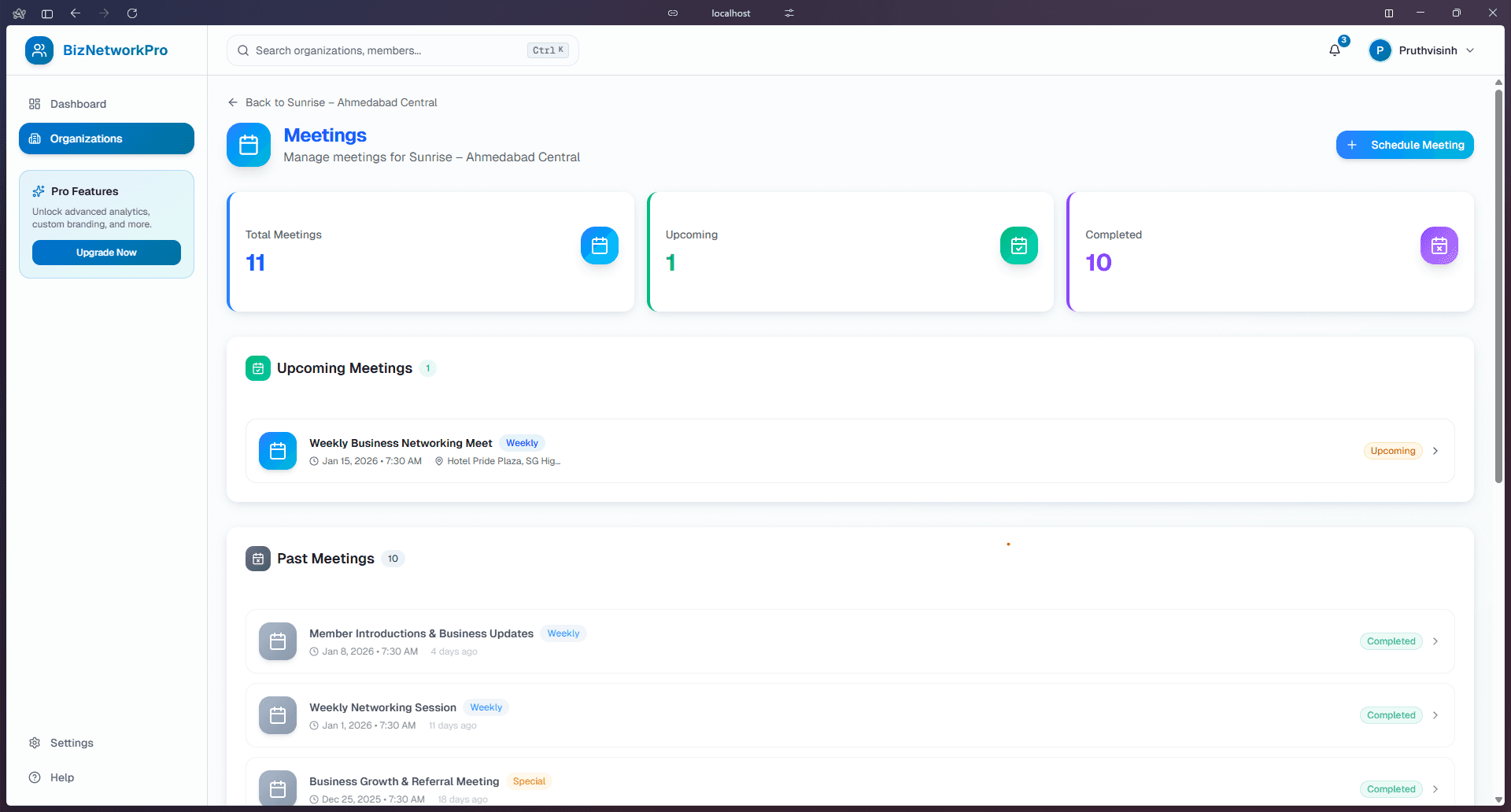Click the Pro Features sparkle icon
Viewport: 1511px width, 812px height.
tap(39, 190)
